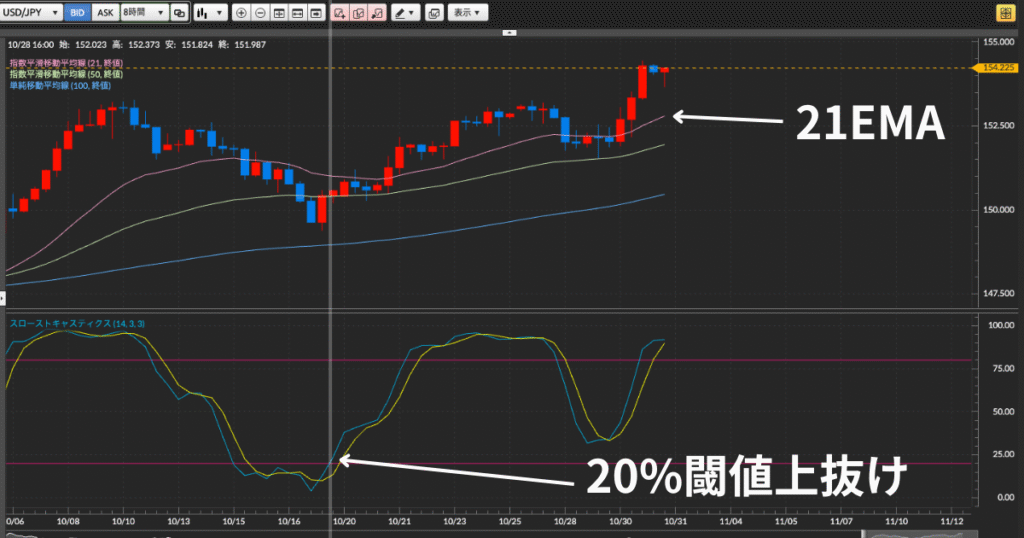The width and height of the screenshot is (1024, 538).
Task: Switch price display to BID
Action: tap(77, 13)
